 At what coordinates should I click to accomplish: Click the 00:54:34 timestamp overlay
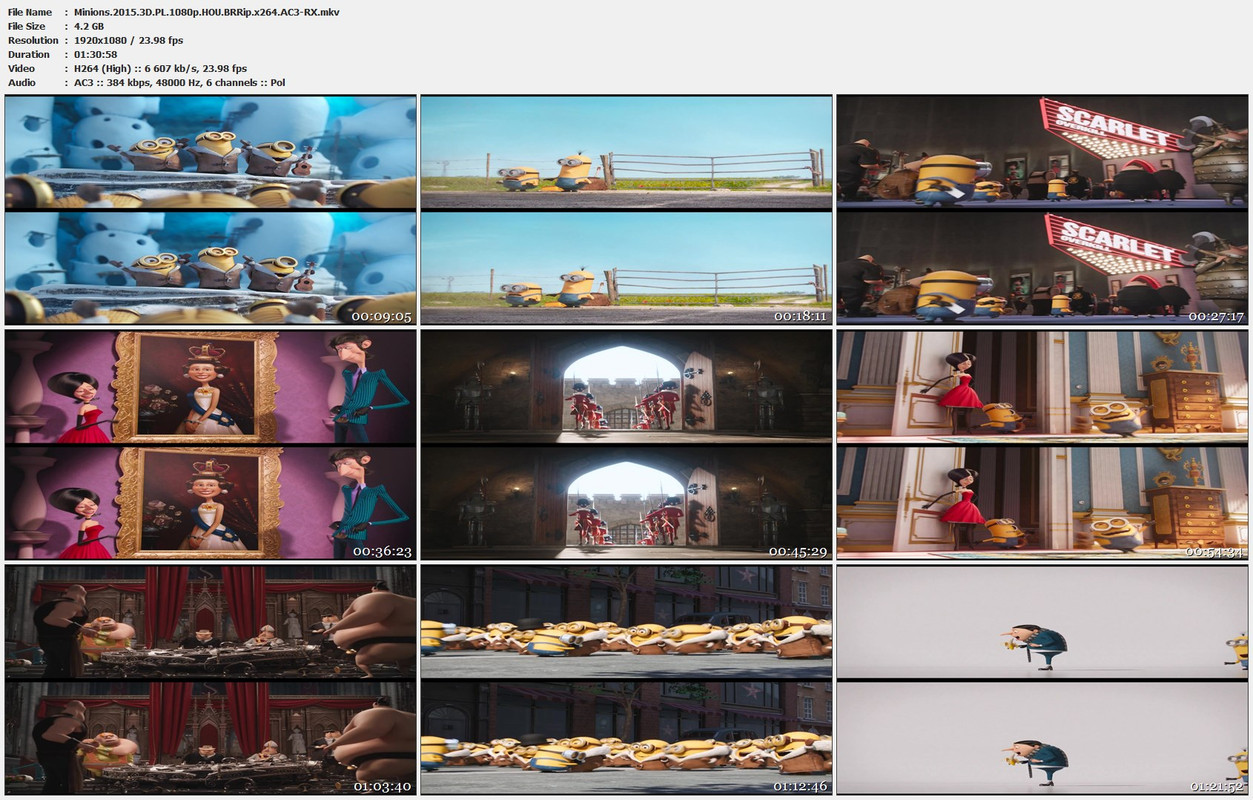1214,551
